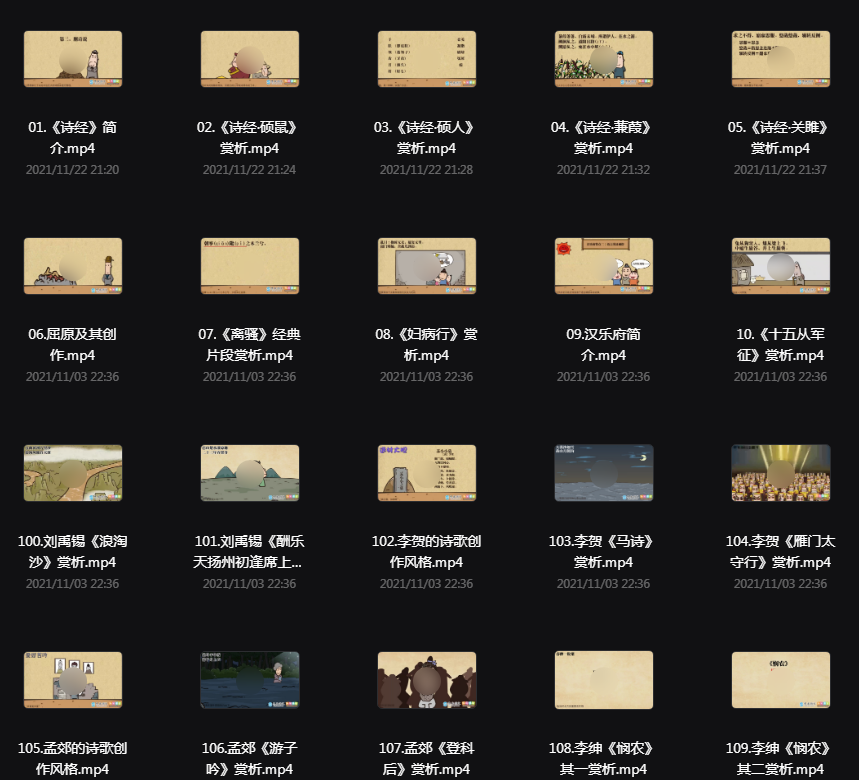Select the 08.《妇病行》赏析.mp4 thumbnail
Image resolution: width=859 pixels, height=780 pixels.
point(427,266)
